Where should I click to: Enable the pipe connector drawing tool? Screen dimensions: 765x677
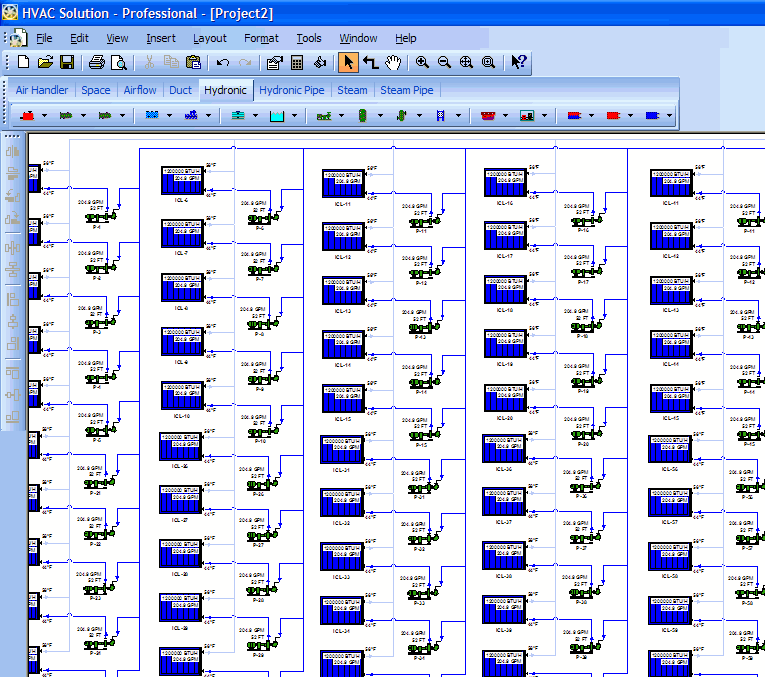(x=371, y=62)
